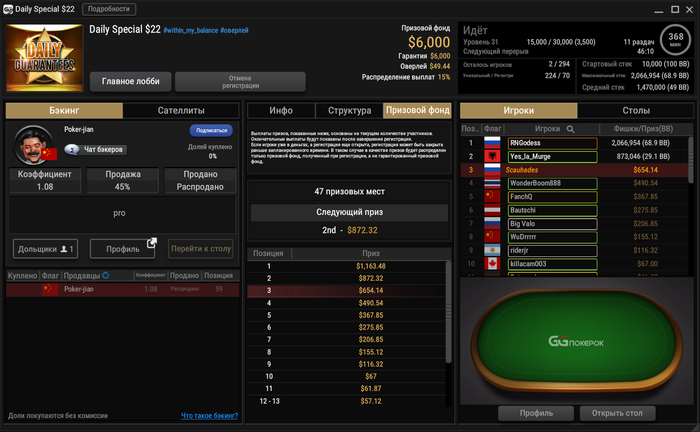Switch to the Сателлиты tab
Image resolution: width=700 pixels, height=432 pixels.
pos(181,111)
